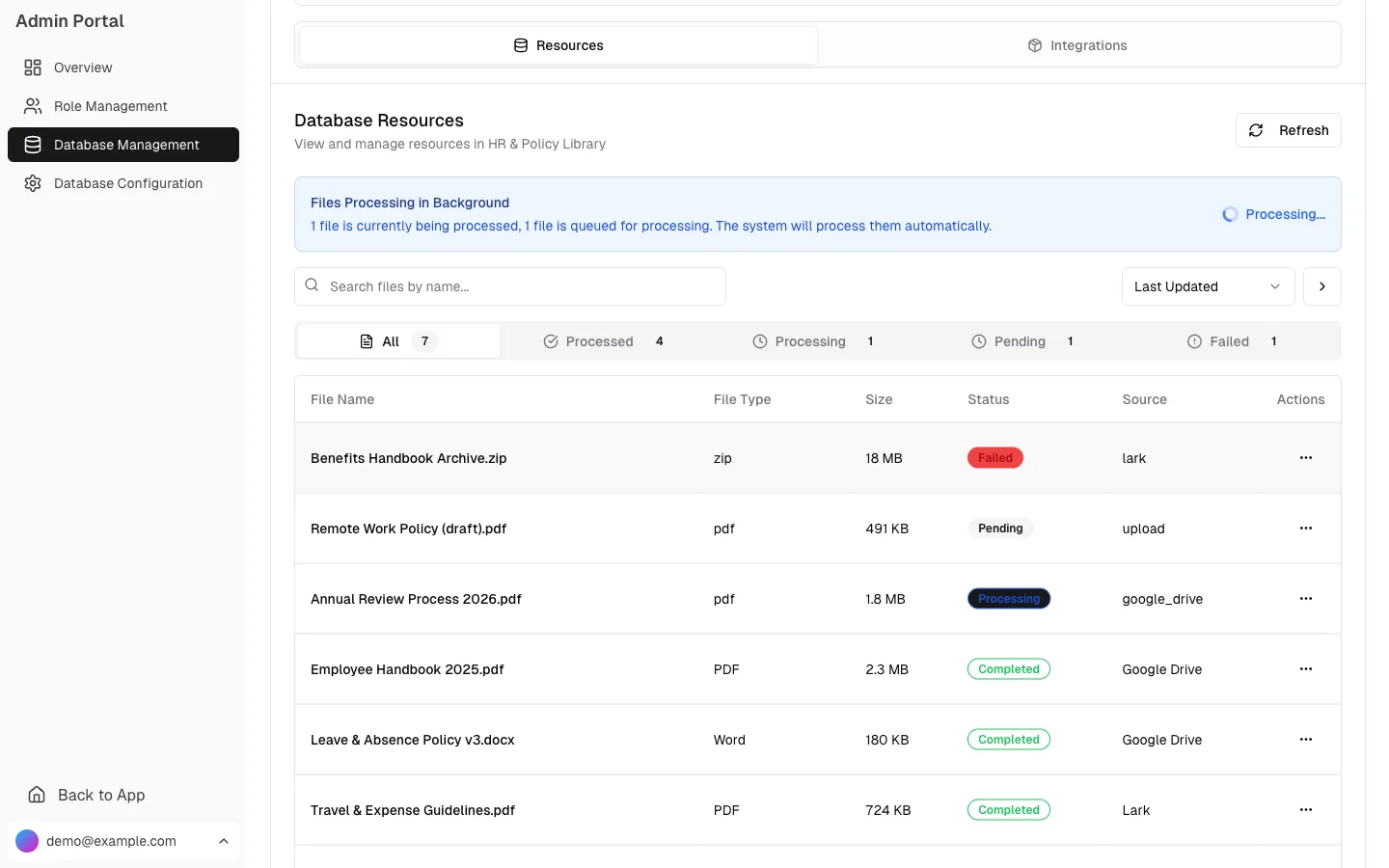Click the Pending status badge in table

pyautogui.click(x=1000, y=529)
